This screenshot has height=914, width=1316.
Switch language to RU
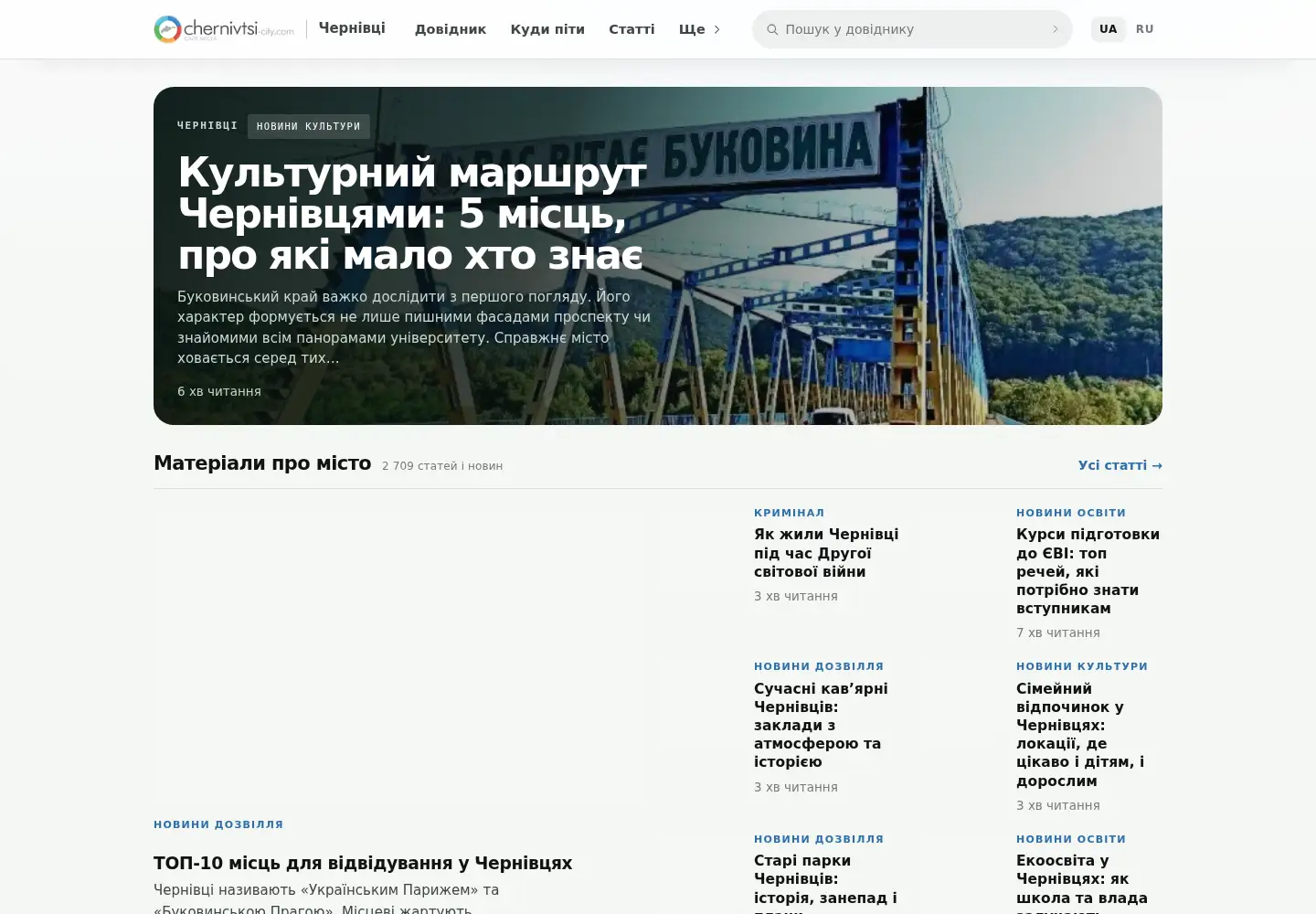(1145, 29)
